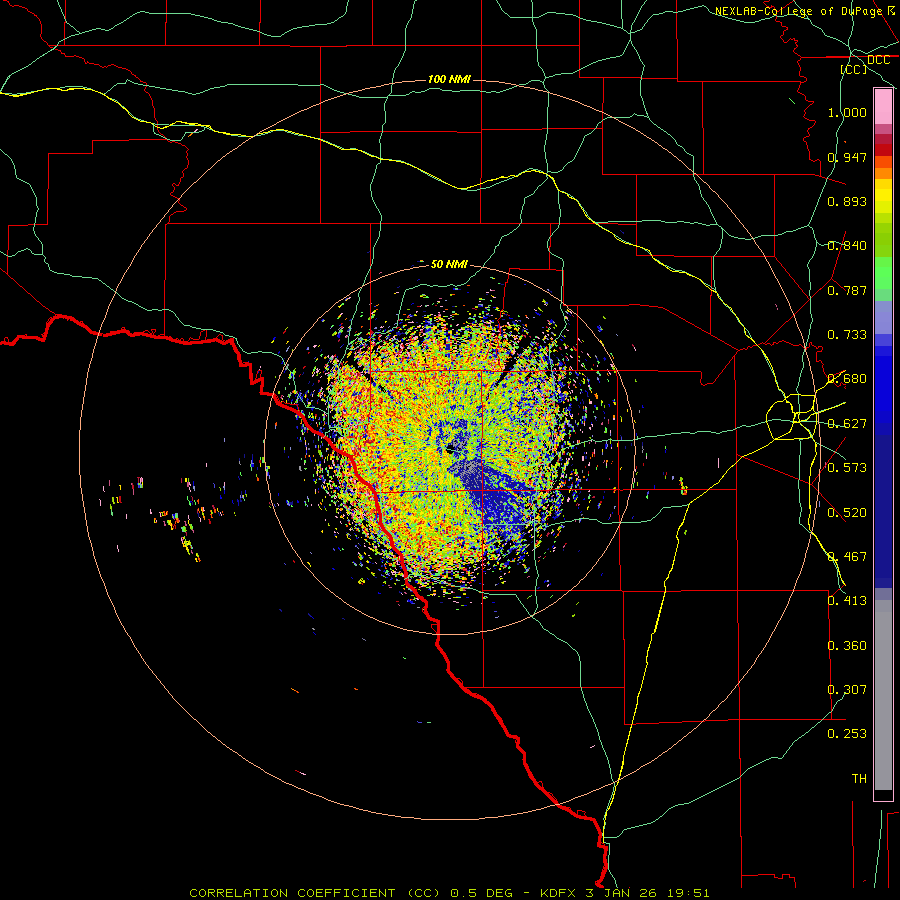Click the 1.000 color scale value
Image resolution: width=900 pixels, height=900 pixels.
pyautogui.click(x=847, y=112)
